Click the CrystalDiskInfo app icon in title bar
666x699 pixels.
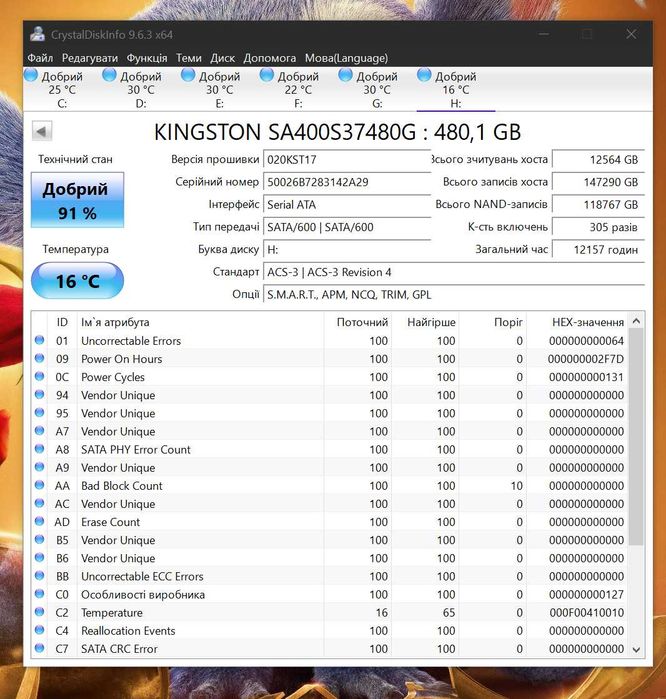coord(38,34)
